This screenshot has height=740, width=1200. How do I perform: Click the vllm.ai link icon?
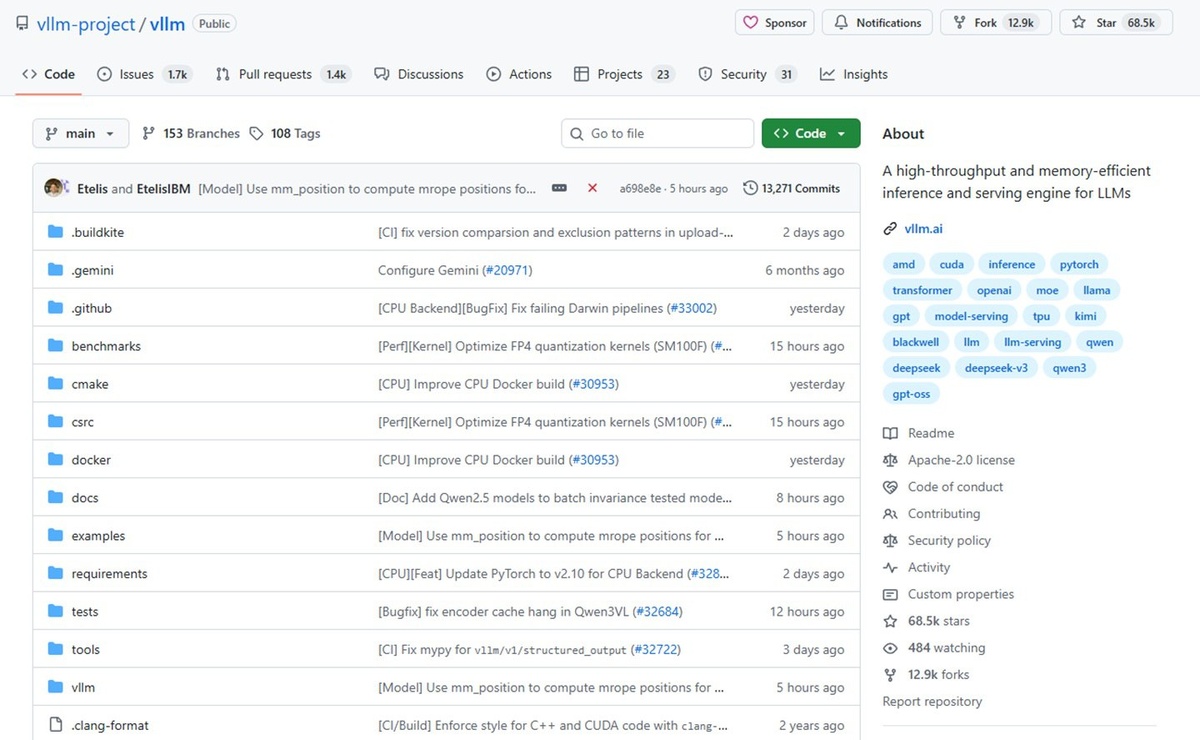coord(890,229)
